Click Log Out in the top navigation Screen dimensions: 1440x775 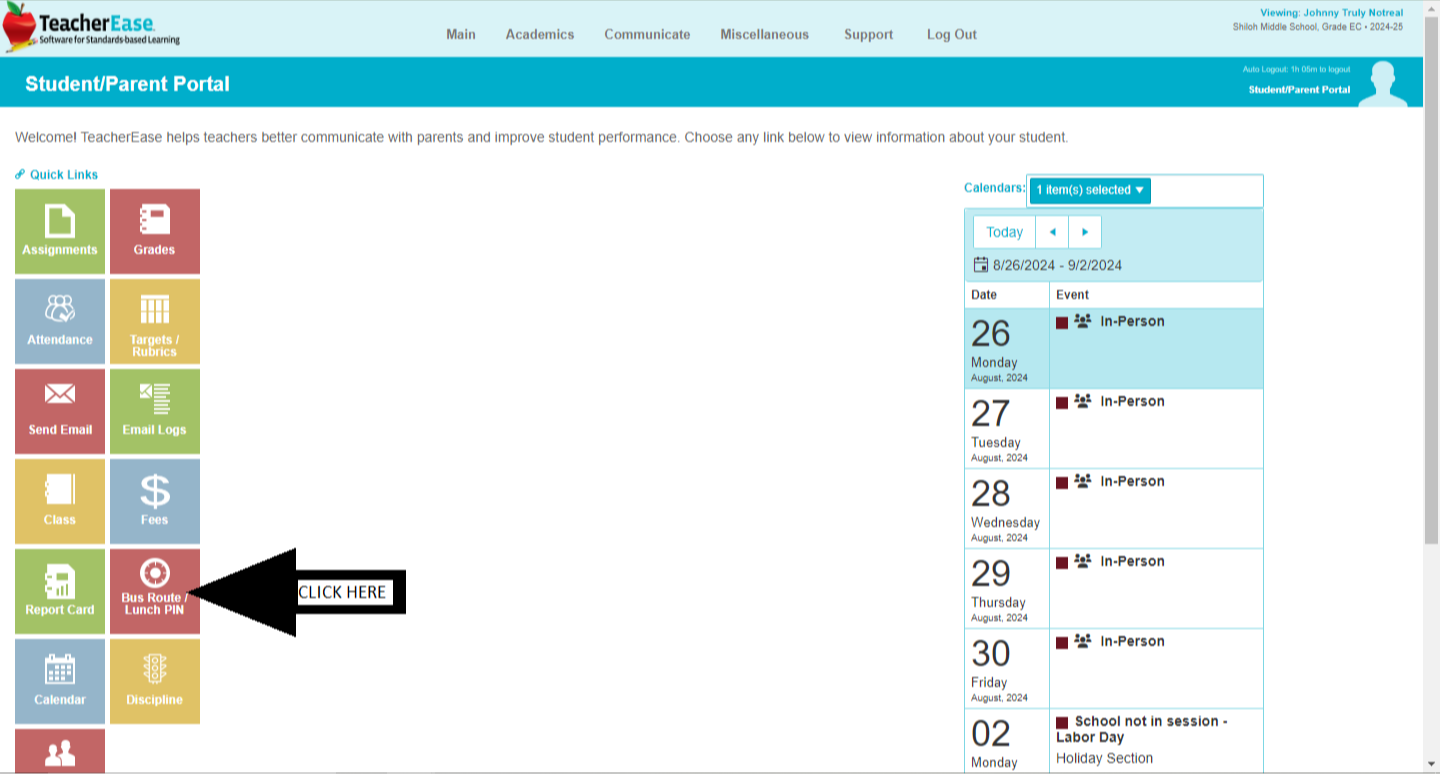[952, 34]
